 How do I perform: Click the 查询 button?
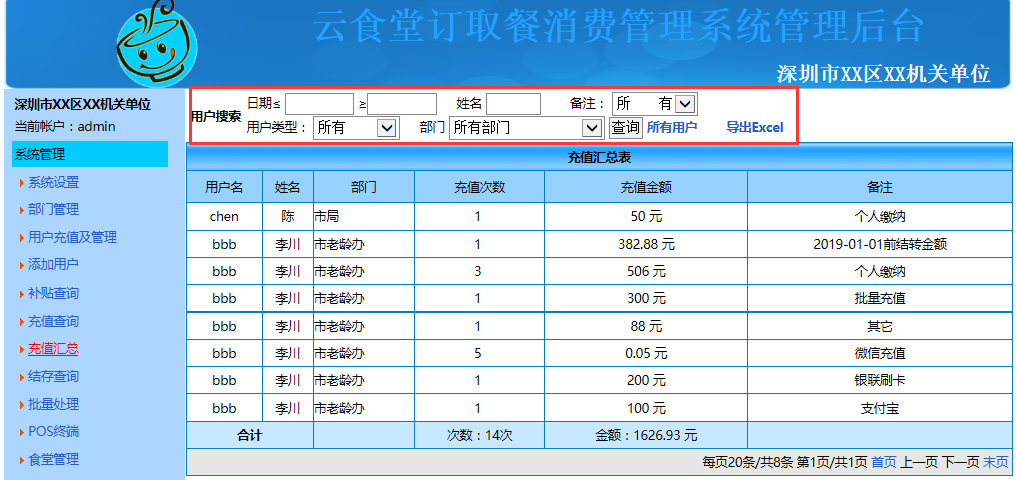[x=626, y=128]
